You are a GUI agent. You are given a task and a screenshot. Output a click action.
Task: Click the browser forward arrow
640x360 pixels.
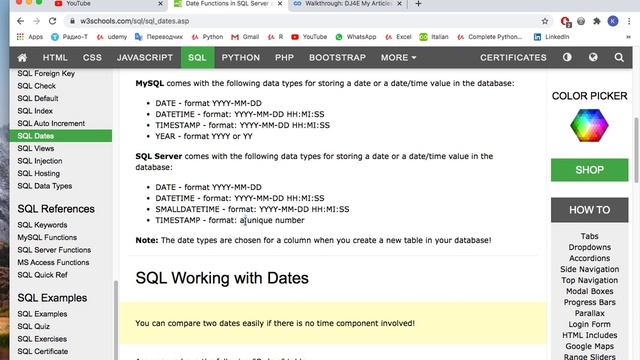36,21
